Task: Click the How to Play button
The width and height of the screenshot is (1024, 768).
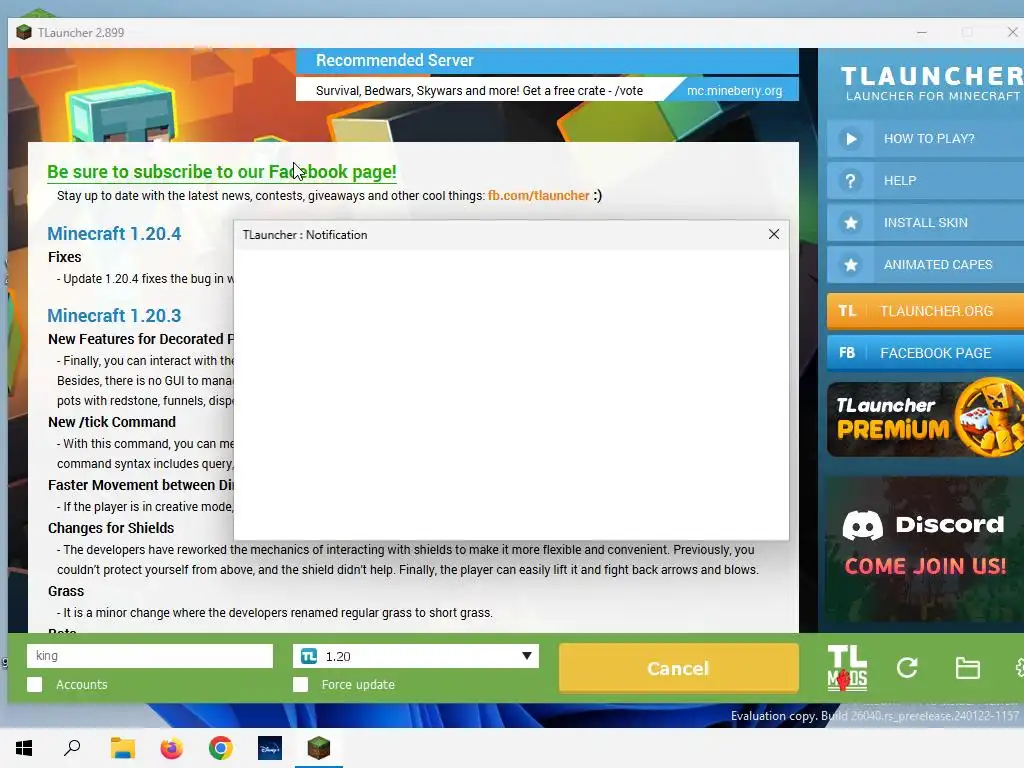Action: click(925, 138)
